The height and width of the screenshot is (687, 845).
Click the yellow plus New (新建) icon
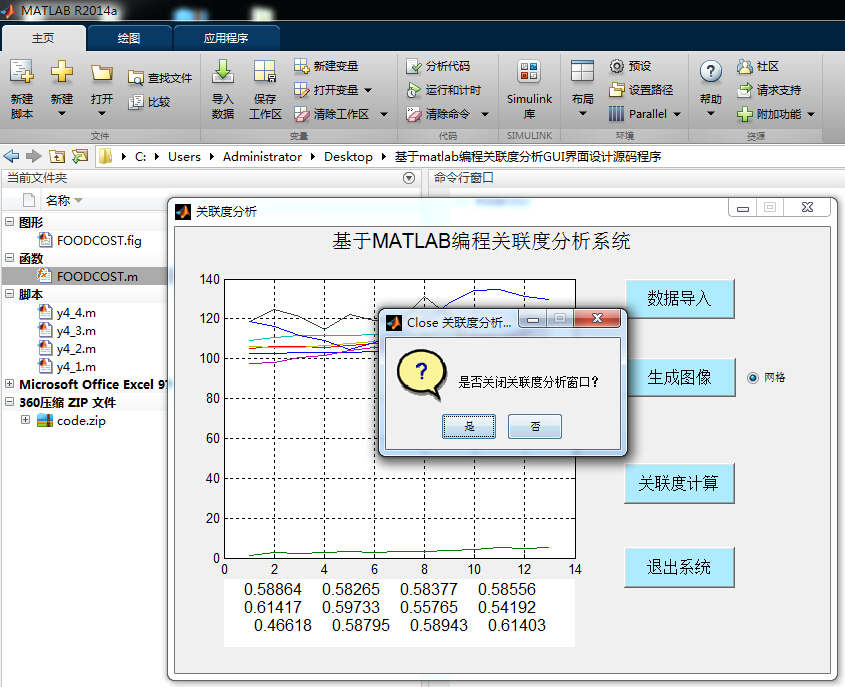[61, 71]
